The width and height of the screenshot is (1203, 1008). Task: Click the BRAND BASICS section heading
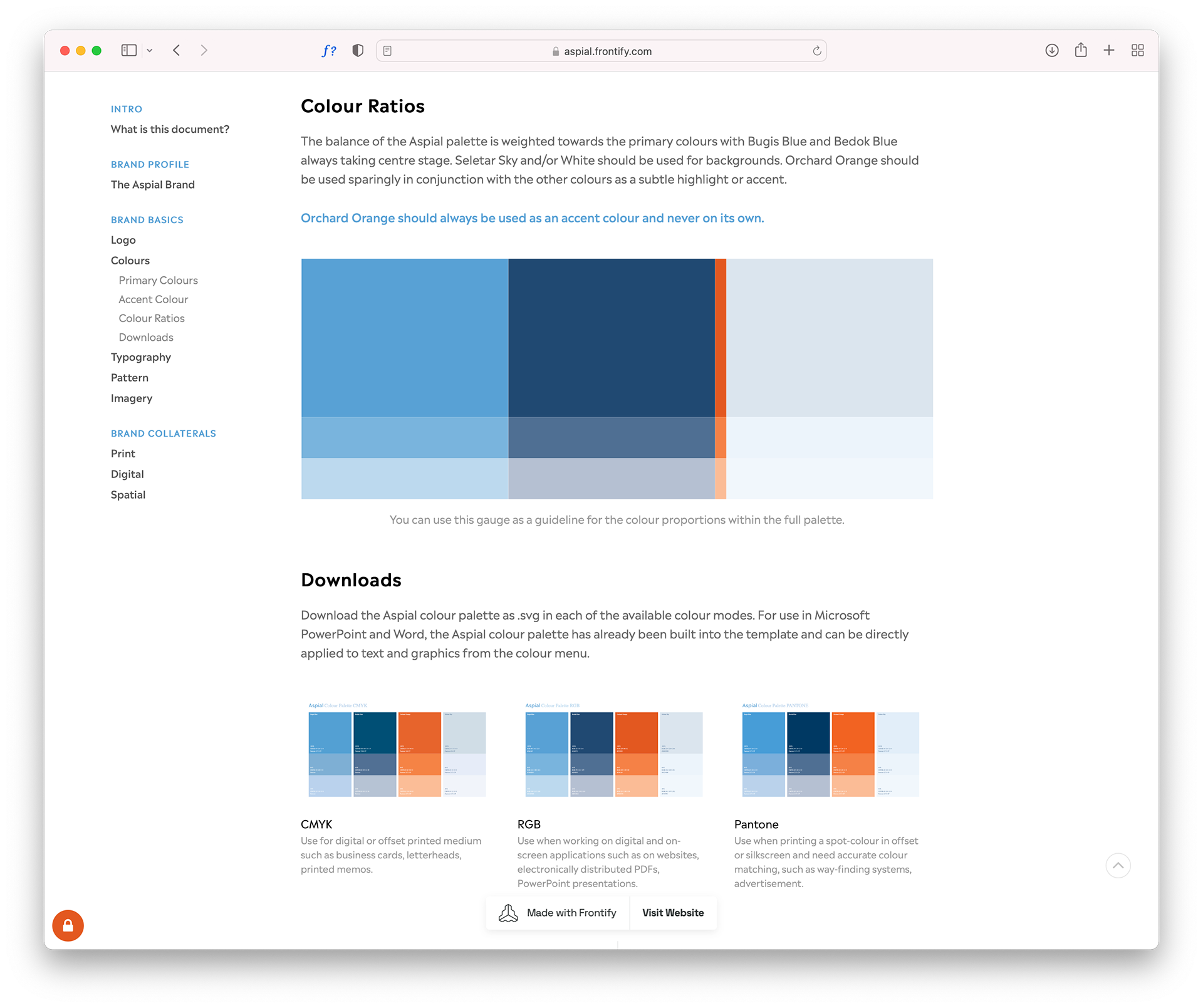point(147,220)
